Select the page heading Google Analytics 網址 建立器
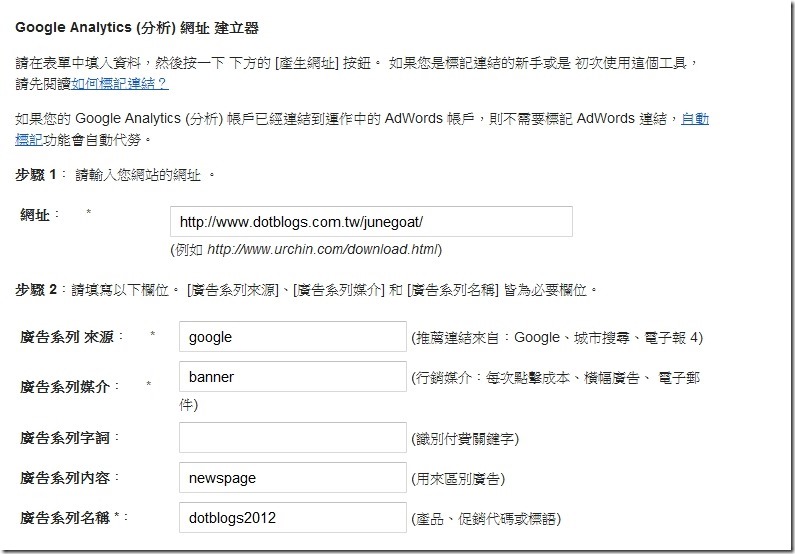 (x=137, y=28)
